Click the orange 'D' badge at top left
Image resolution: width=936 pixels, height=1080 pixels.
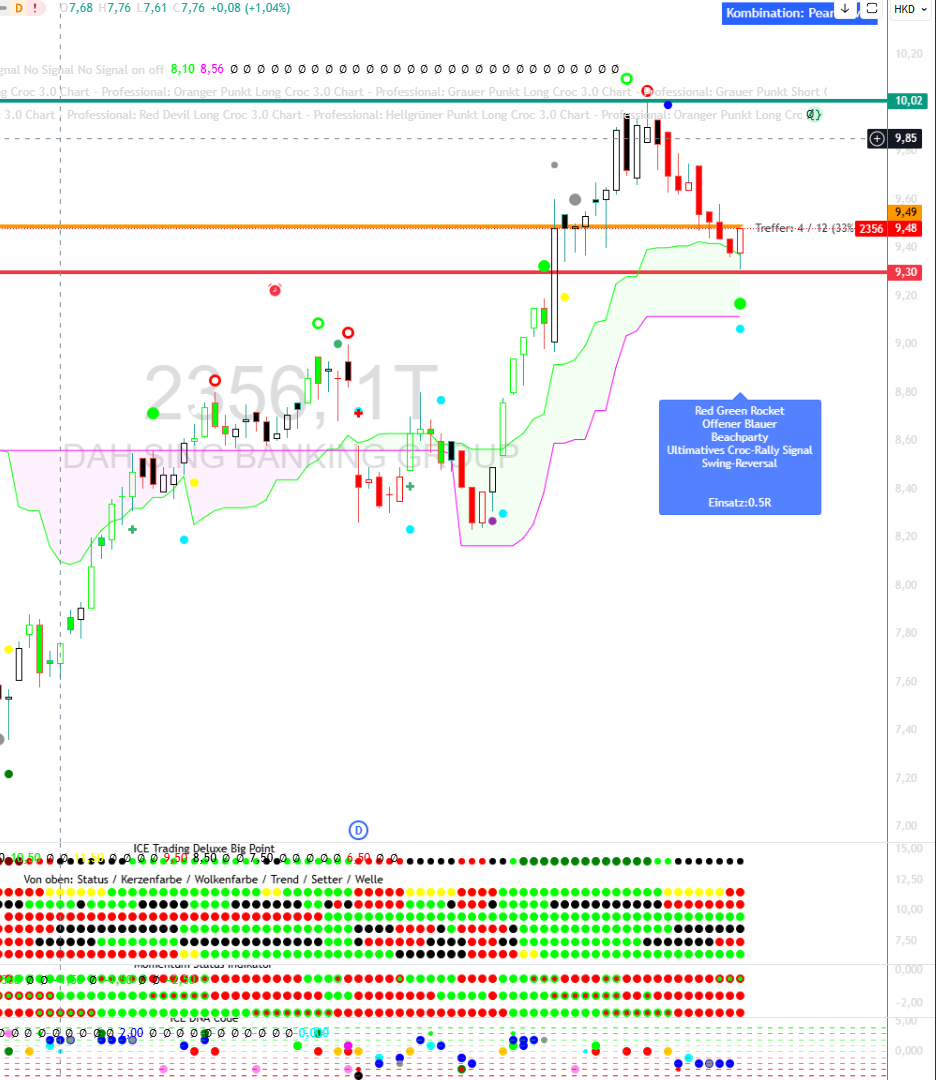[x=17, y=8]
